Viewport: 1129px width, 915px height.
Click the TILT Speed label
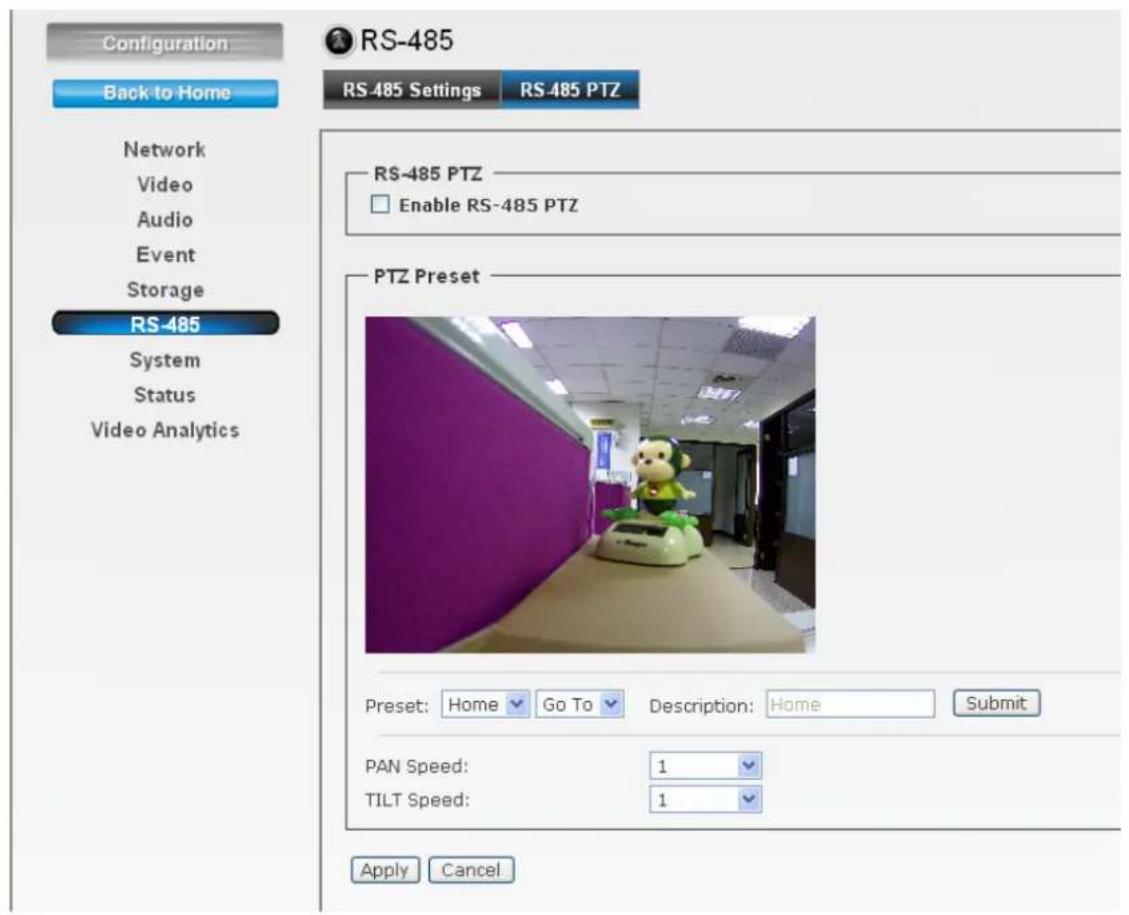coord(417,800)
